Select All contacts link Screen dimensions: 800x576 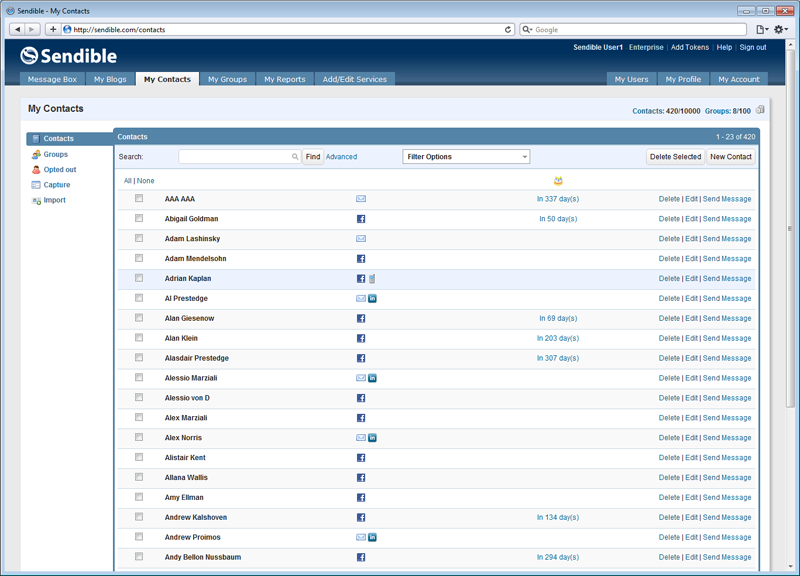coord(128,181)
